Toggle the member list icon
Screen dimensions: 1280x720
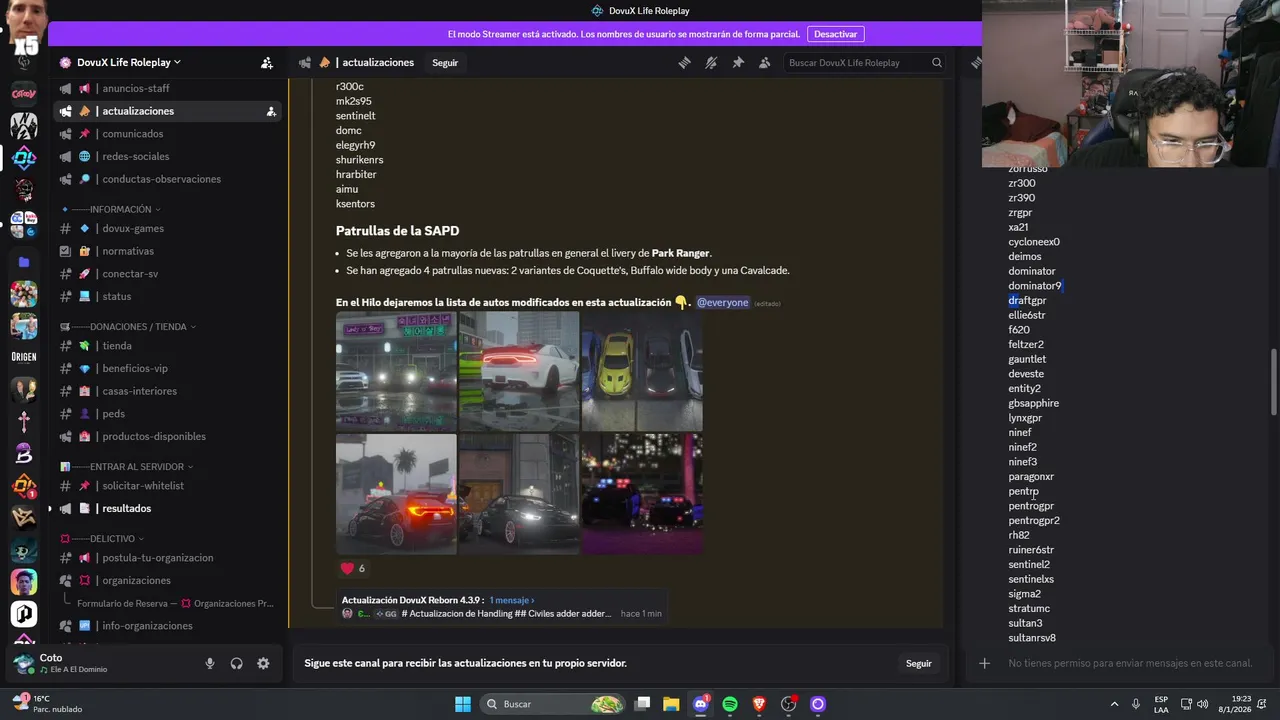765,62
